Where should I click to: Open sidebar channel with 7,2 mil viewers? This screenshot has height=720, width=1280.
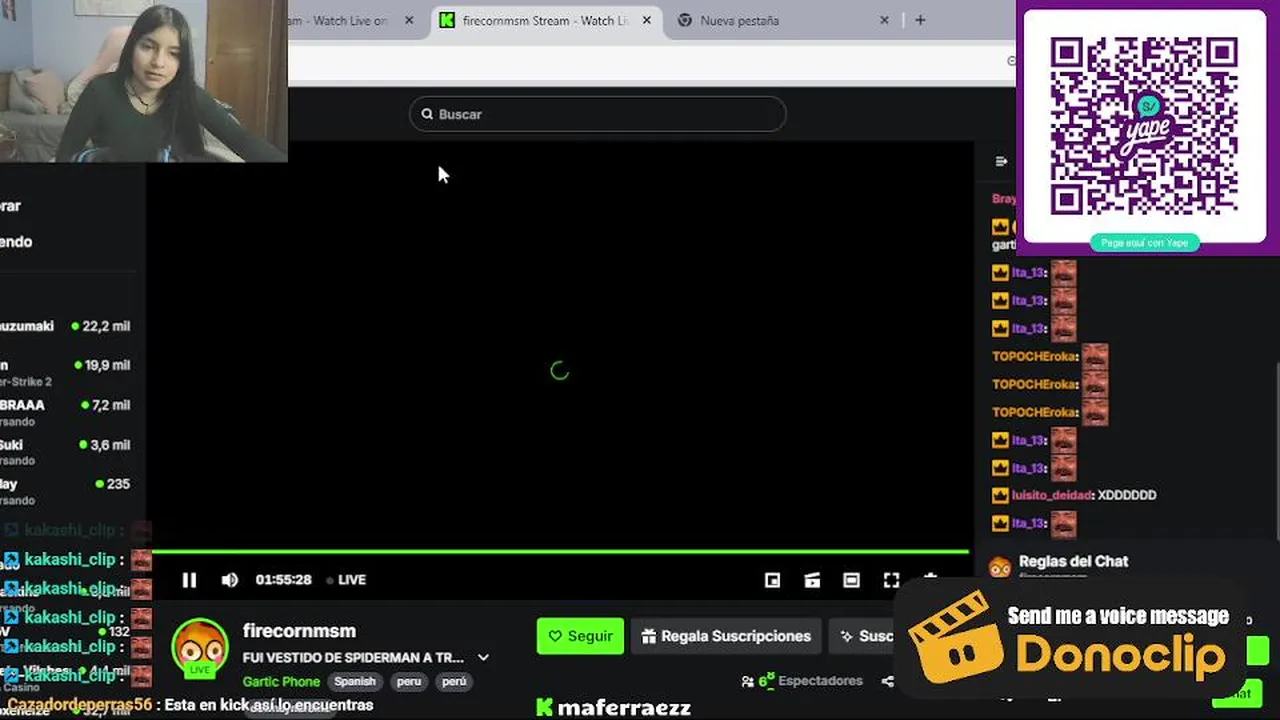(66, 412)
